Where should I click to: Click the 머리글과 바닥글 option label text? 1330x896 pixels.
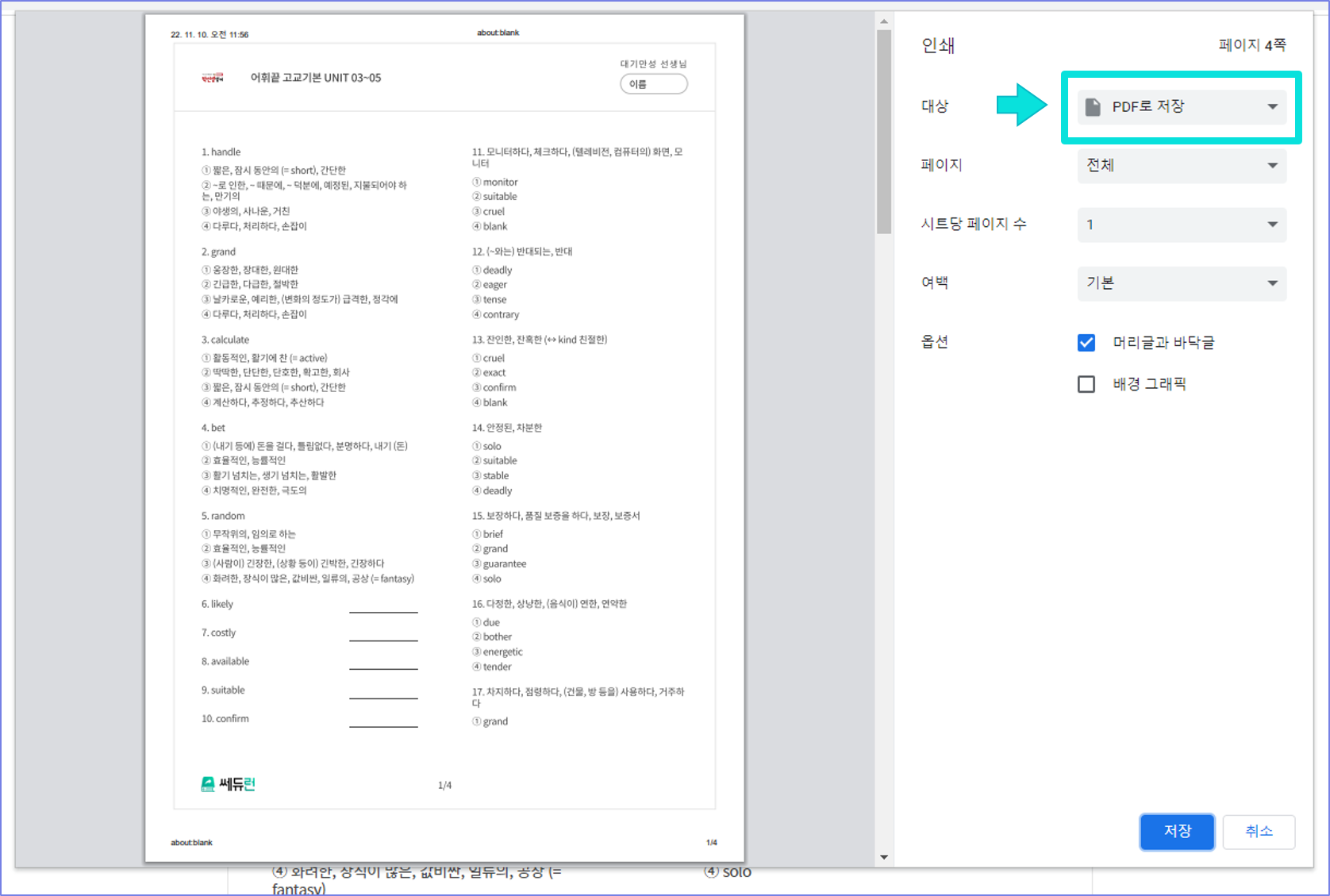click(1163, 343)
